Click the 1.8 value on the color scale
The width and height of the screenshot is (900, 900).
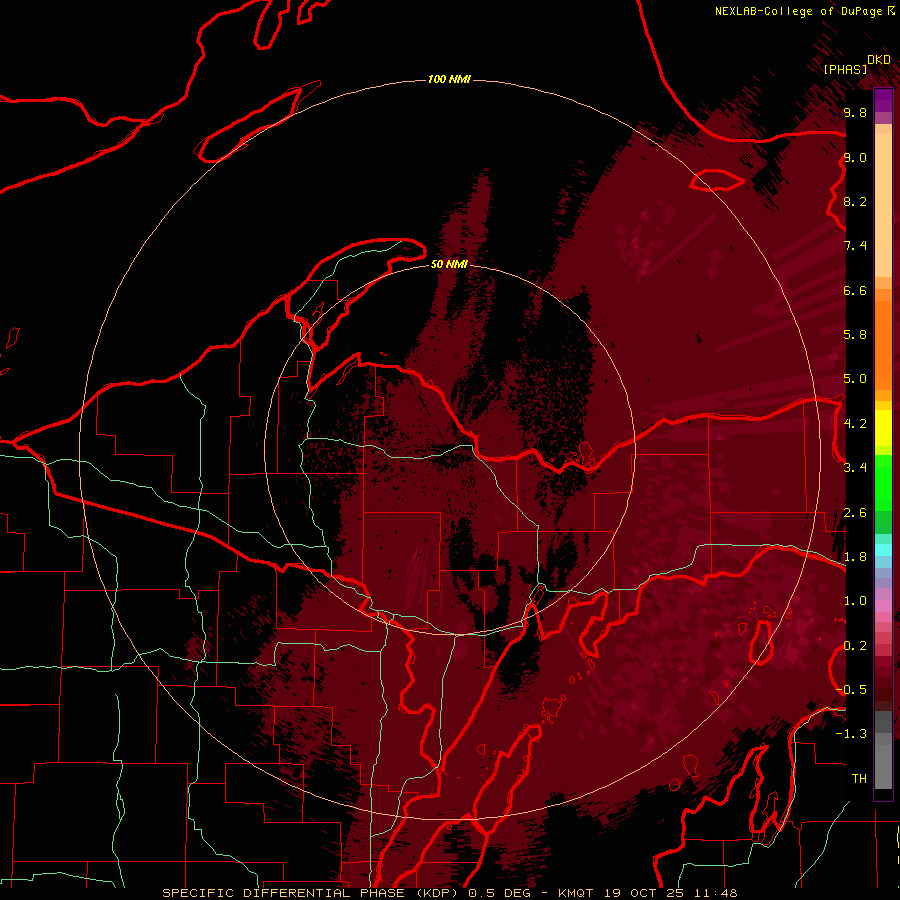coord(855,557)
